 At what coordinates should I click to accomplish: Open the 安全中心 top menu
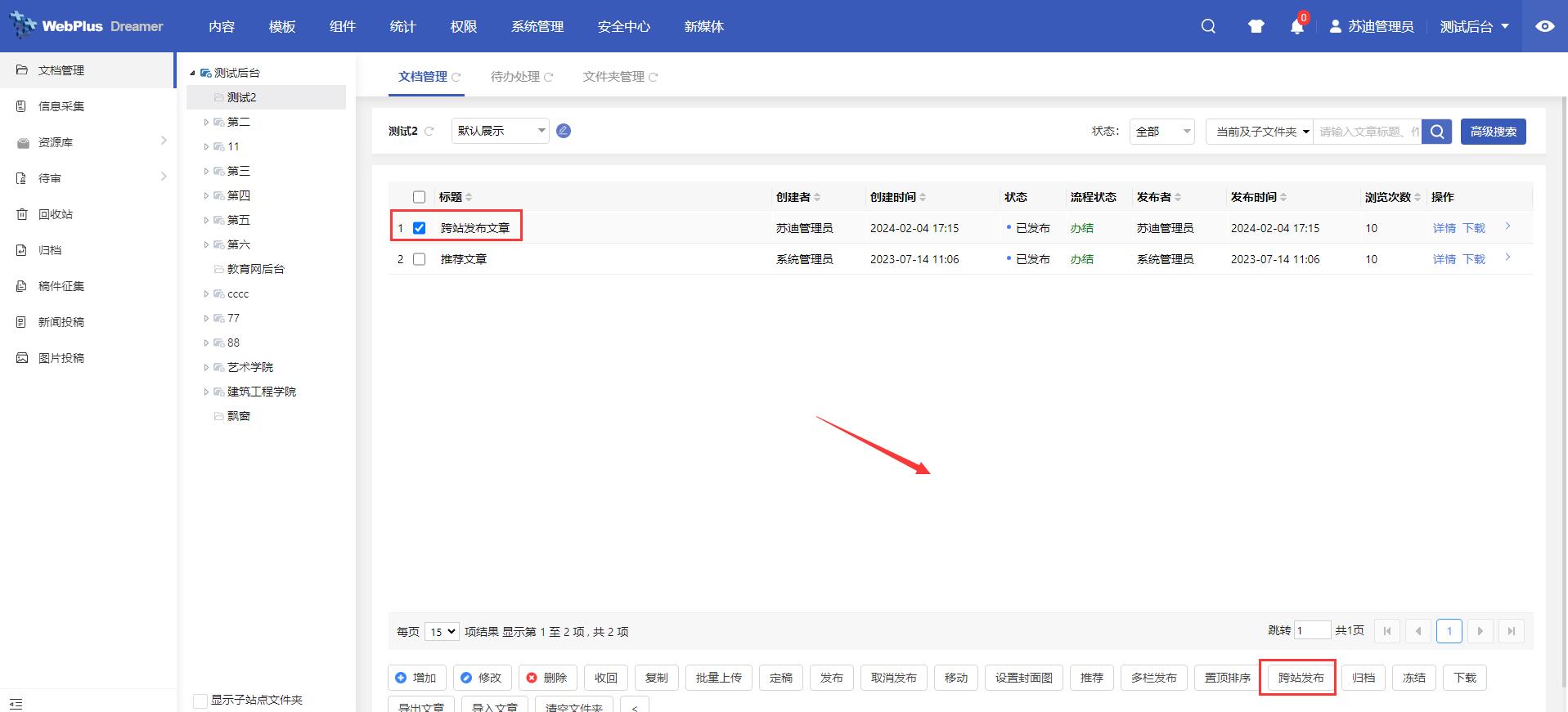(624, 26)
